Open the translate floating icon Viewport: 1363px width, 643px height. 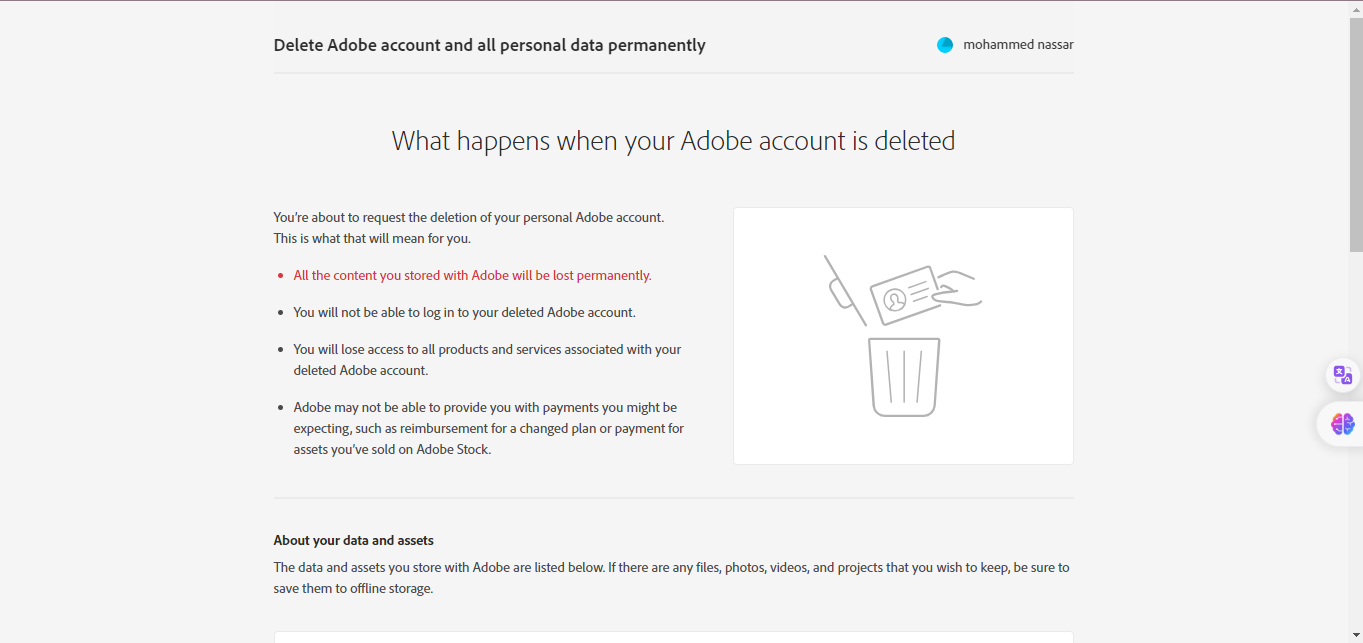1342,376
